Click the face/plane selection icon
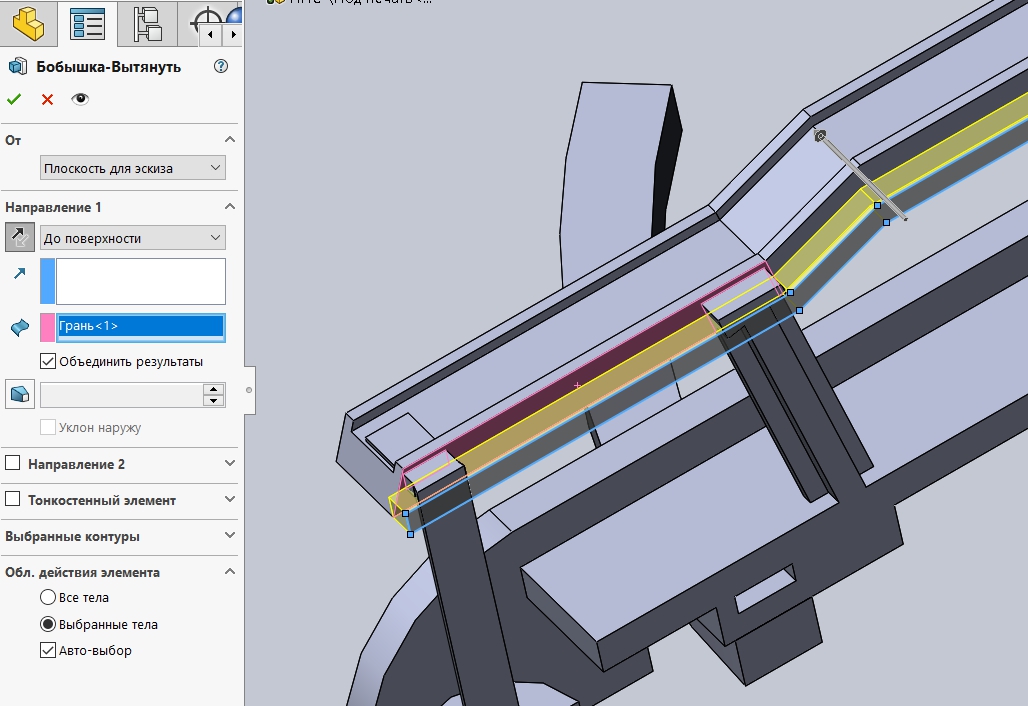Image resolution: width=1028 pixels, height=706 pixels. point(19,327)
